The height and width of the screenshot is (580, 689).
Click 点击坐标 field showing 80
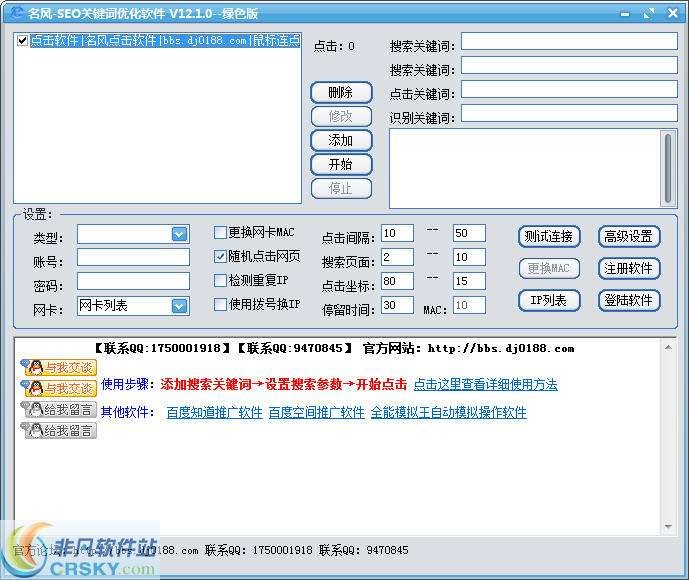tap(397, 281)
